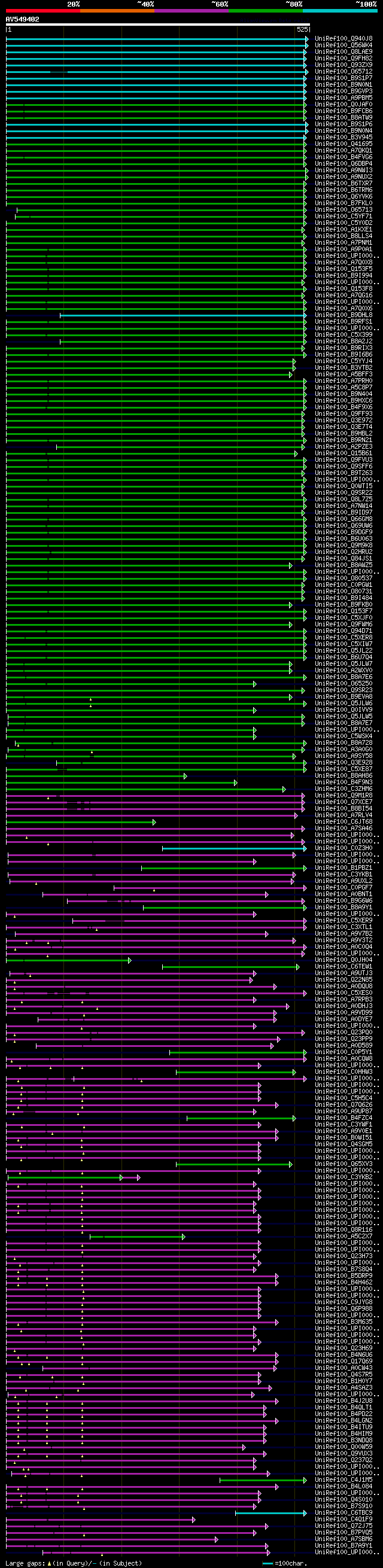This screenshot has width=383, height=1568.
Task: Open hit UniRef100_Q8LAE9
Action: tap(344, 51)
